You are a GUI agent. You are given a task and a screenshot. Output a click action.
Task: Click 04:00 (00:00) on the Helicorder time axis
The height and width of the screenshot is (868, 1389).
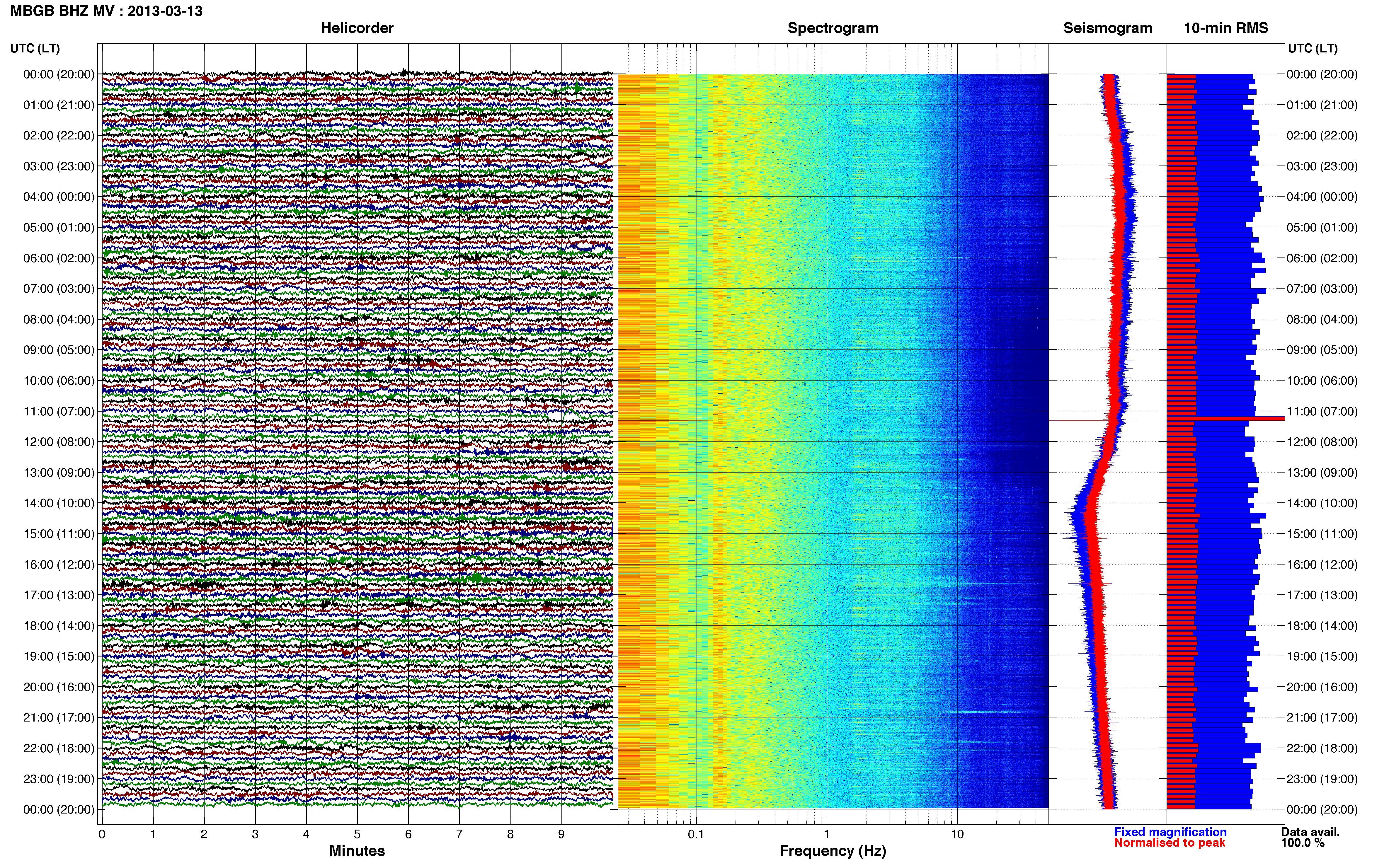point(59,197)
